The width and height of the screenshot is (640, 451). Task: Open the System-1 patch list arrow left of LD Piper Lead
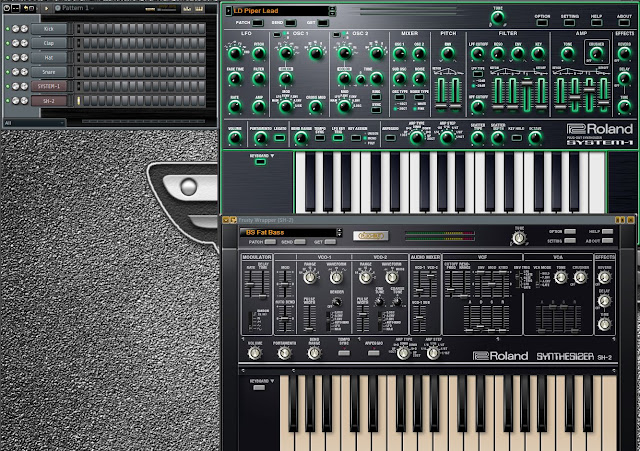228,11
